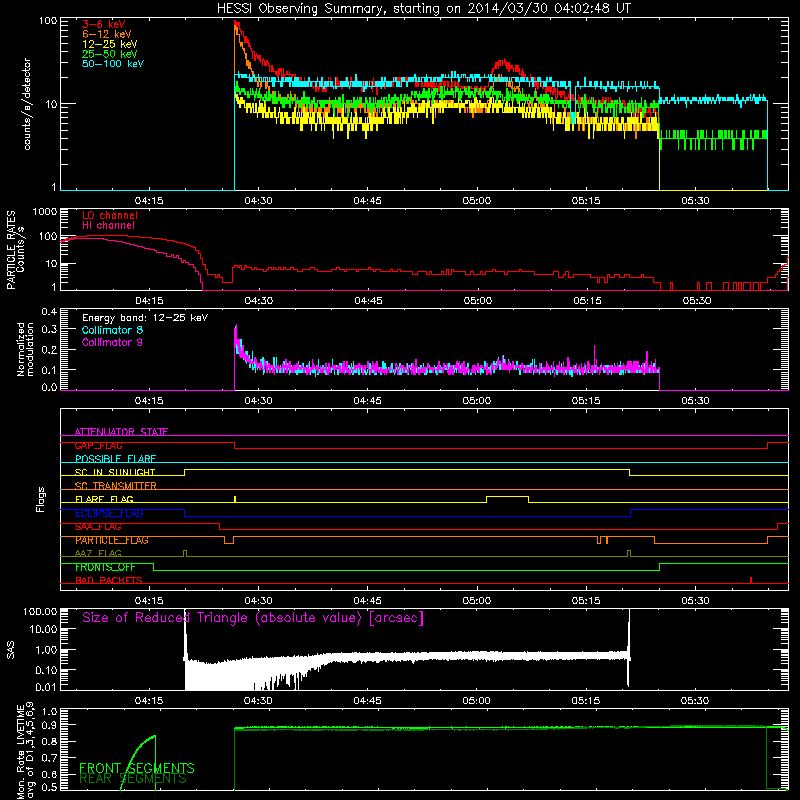
Task: Click the HI channel legend label
Action: coord(108,226)
